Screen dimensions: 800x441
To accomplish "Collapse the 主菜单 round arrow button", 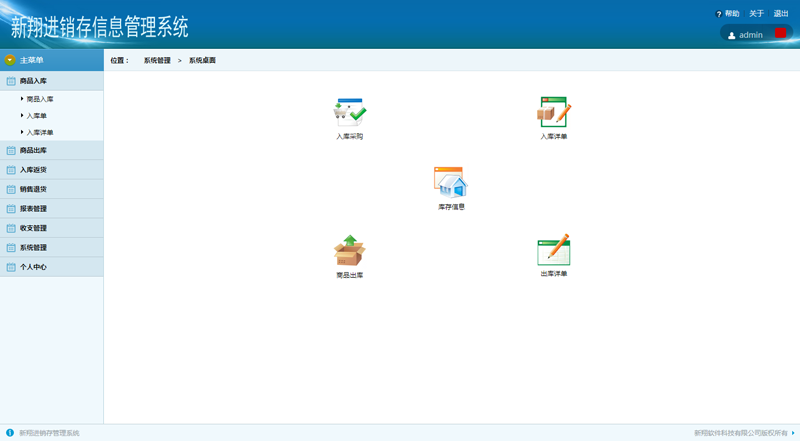I will pos(10,60).
